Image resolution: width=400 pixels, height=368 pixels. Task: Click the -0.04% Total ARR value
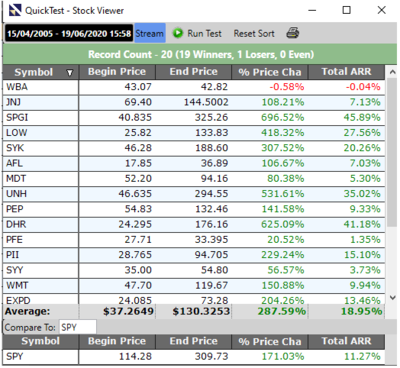pos(363,87)
